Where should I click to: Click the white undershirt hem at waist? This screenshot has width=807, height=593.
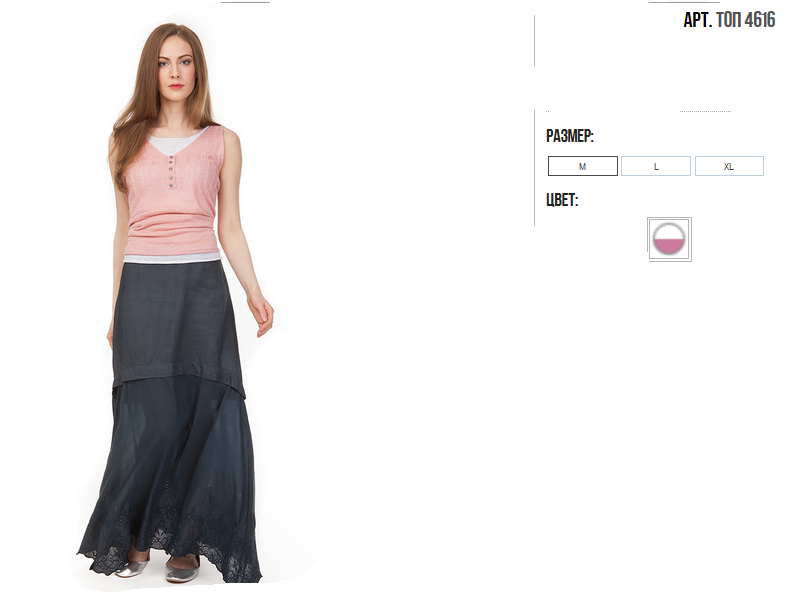(x=172, y=257)
